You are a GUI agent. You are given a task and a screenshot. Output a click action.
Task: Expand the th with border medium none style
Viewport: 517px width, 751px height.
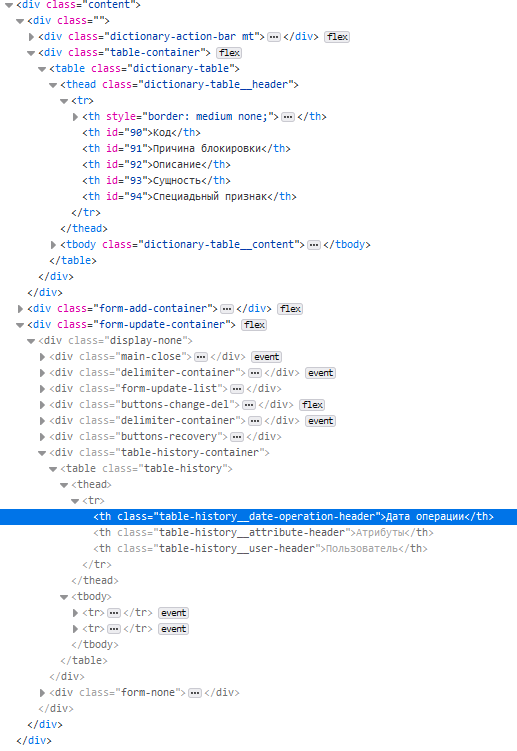point(75,117)
